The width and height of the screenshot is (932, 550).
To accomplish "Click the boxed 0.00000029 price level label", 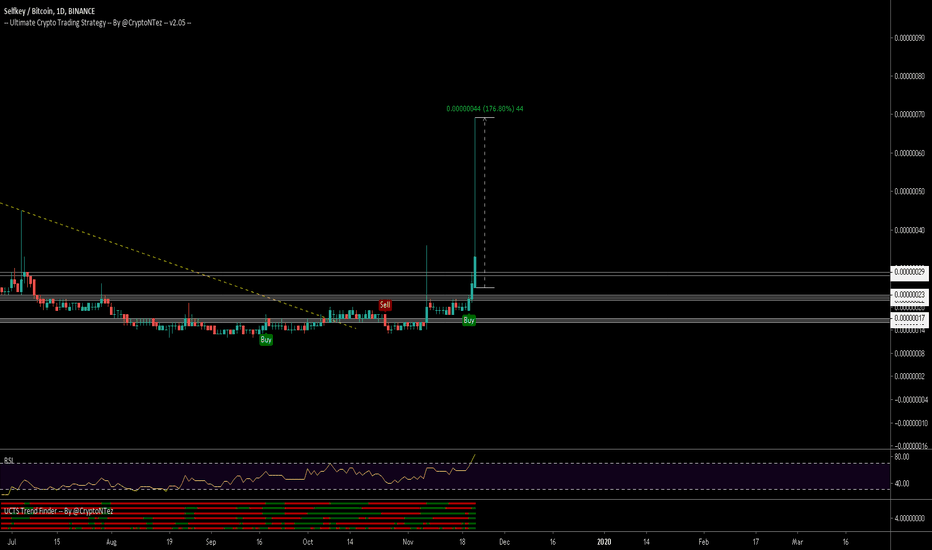I will tap(909, 272).
